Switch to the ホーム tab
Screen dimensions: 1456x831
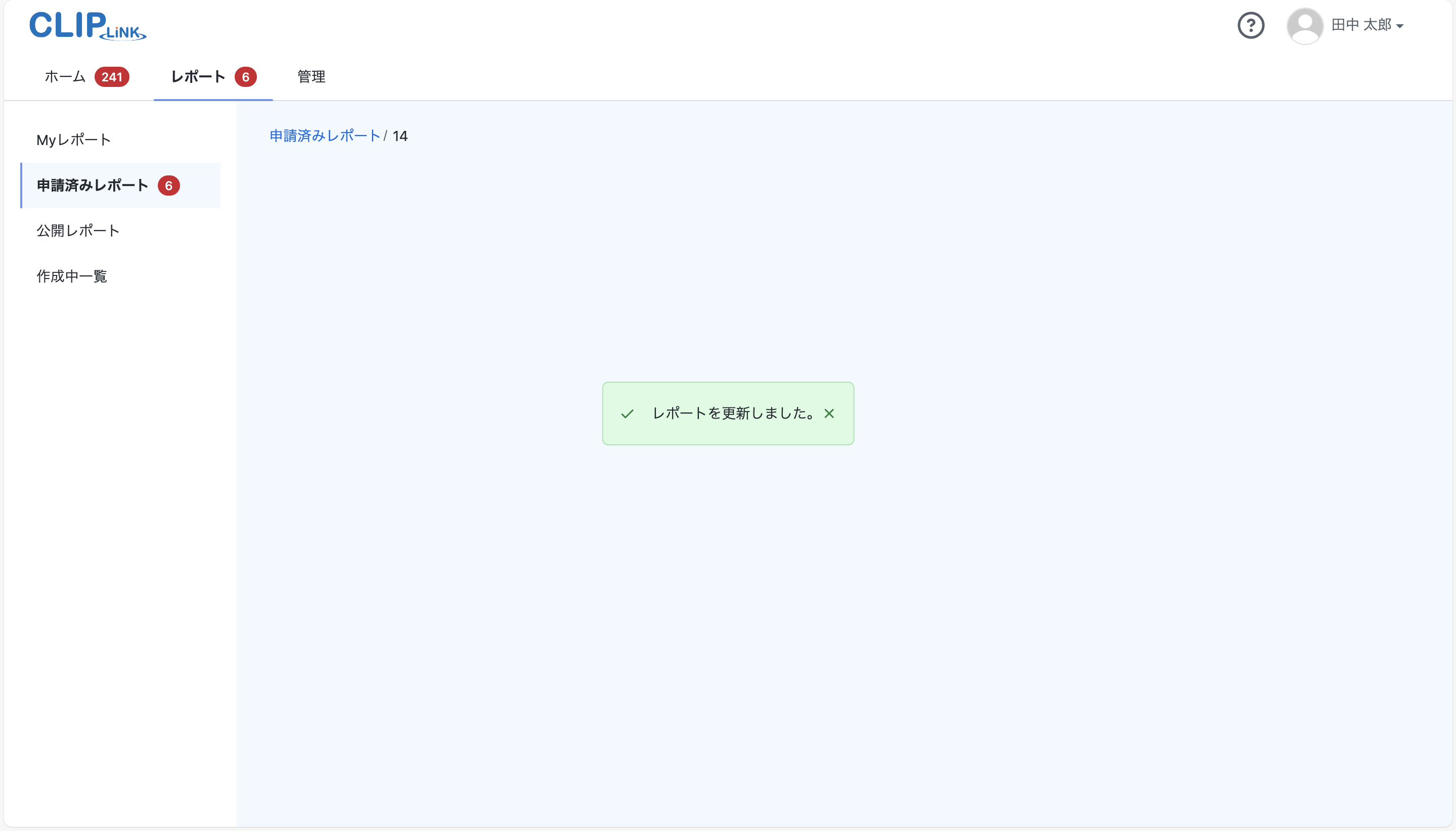coord(64,76)
